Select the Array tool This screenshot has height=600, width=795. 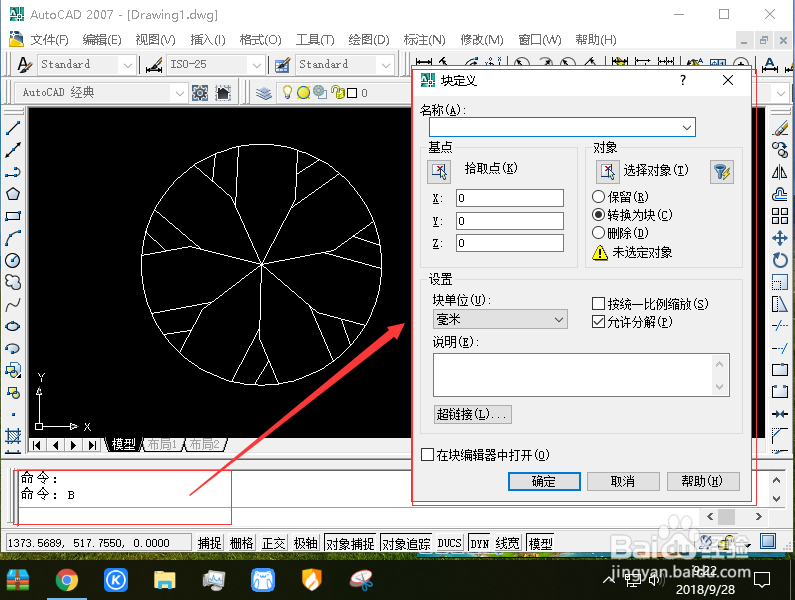(x=780, y=216)
